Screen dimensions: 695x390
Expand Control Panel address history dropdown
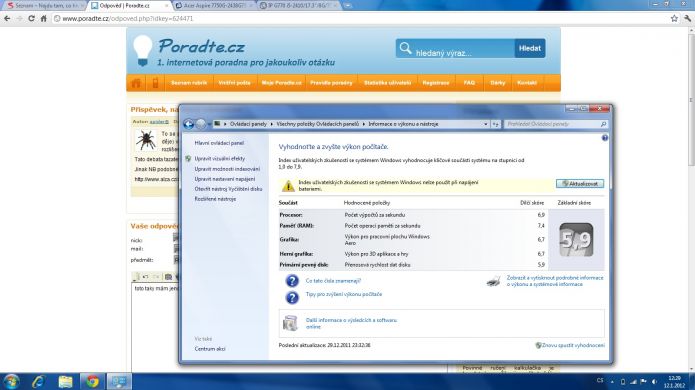(x=486, y=124)
